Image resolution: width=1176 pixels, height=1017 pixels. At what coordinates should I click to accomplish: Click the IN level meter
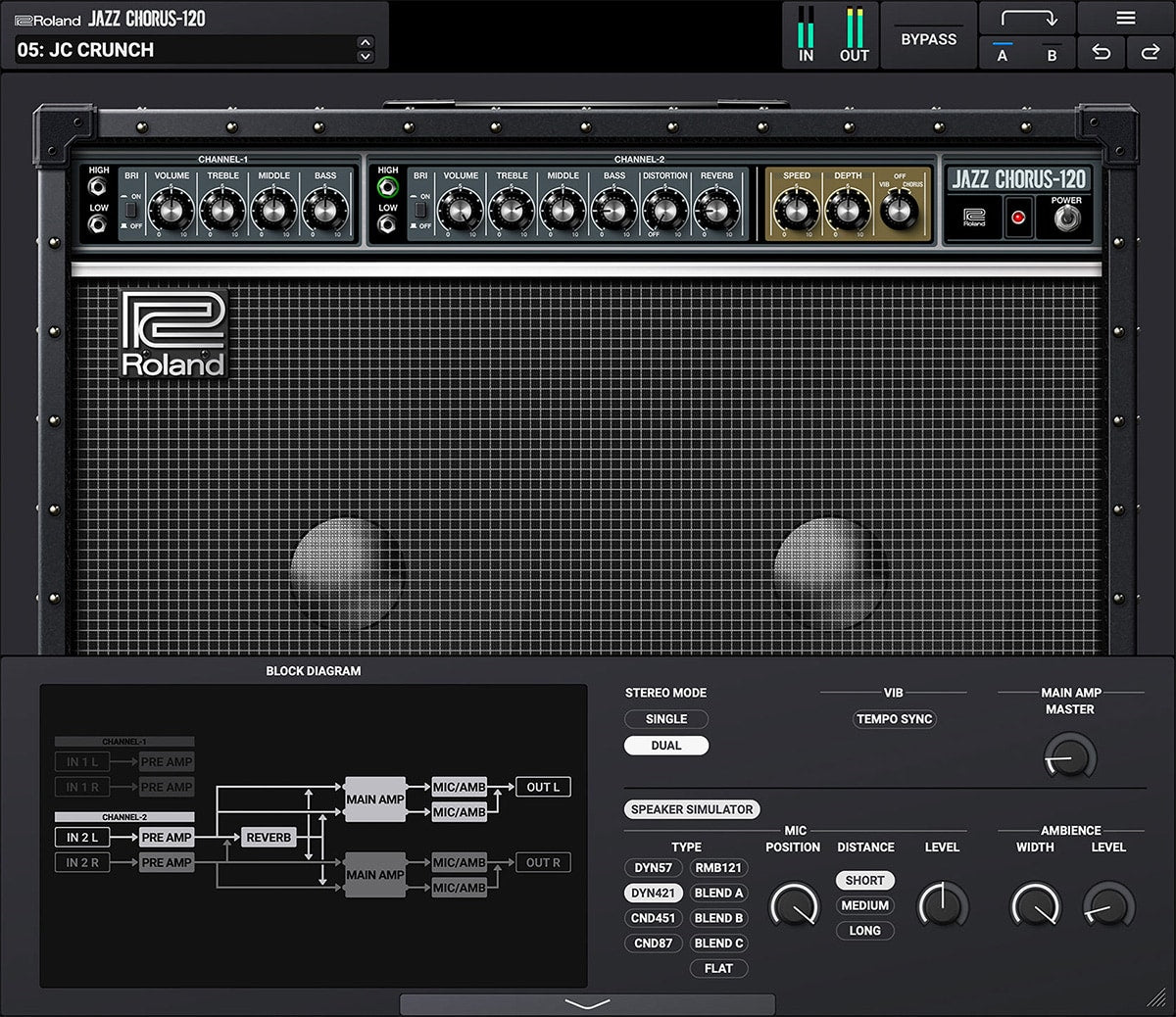[x=806, y=29]
